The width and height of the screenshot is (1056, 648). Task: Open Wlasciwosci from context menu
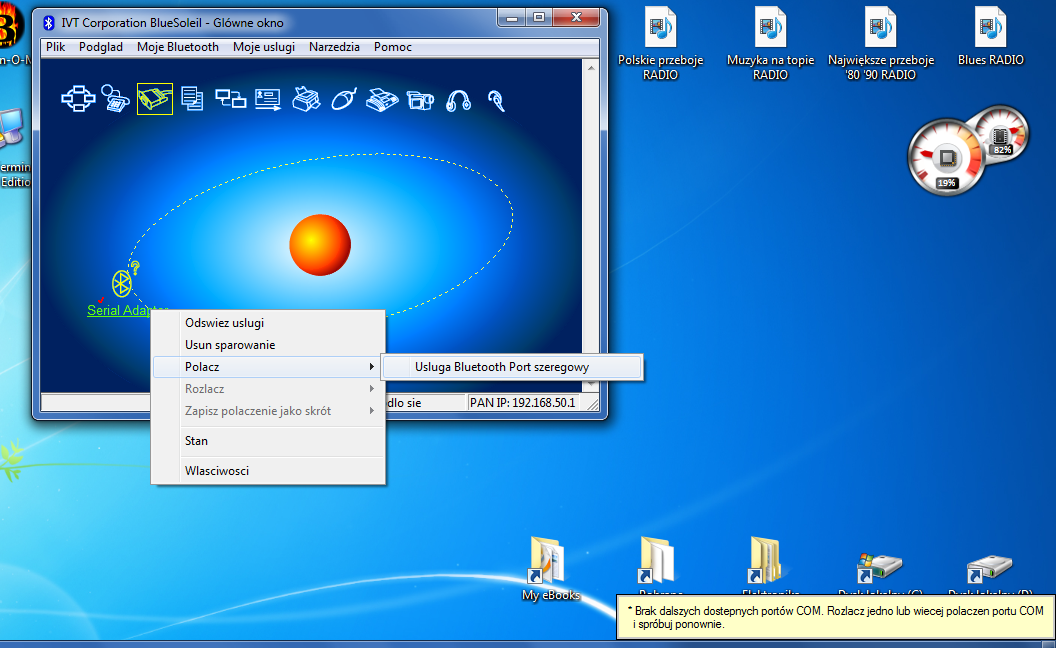(x=269, y=471)
